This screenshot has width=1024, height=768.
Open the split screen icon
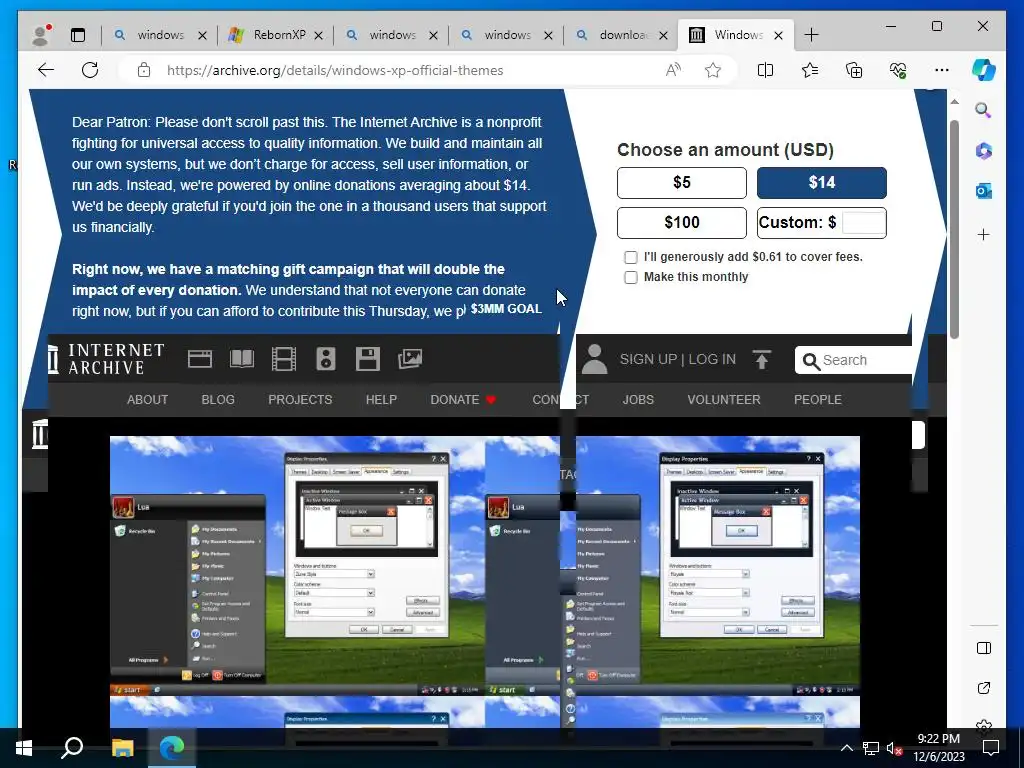765,70
